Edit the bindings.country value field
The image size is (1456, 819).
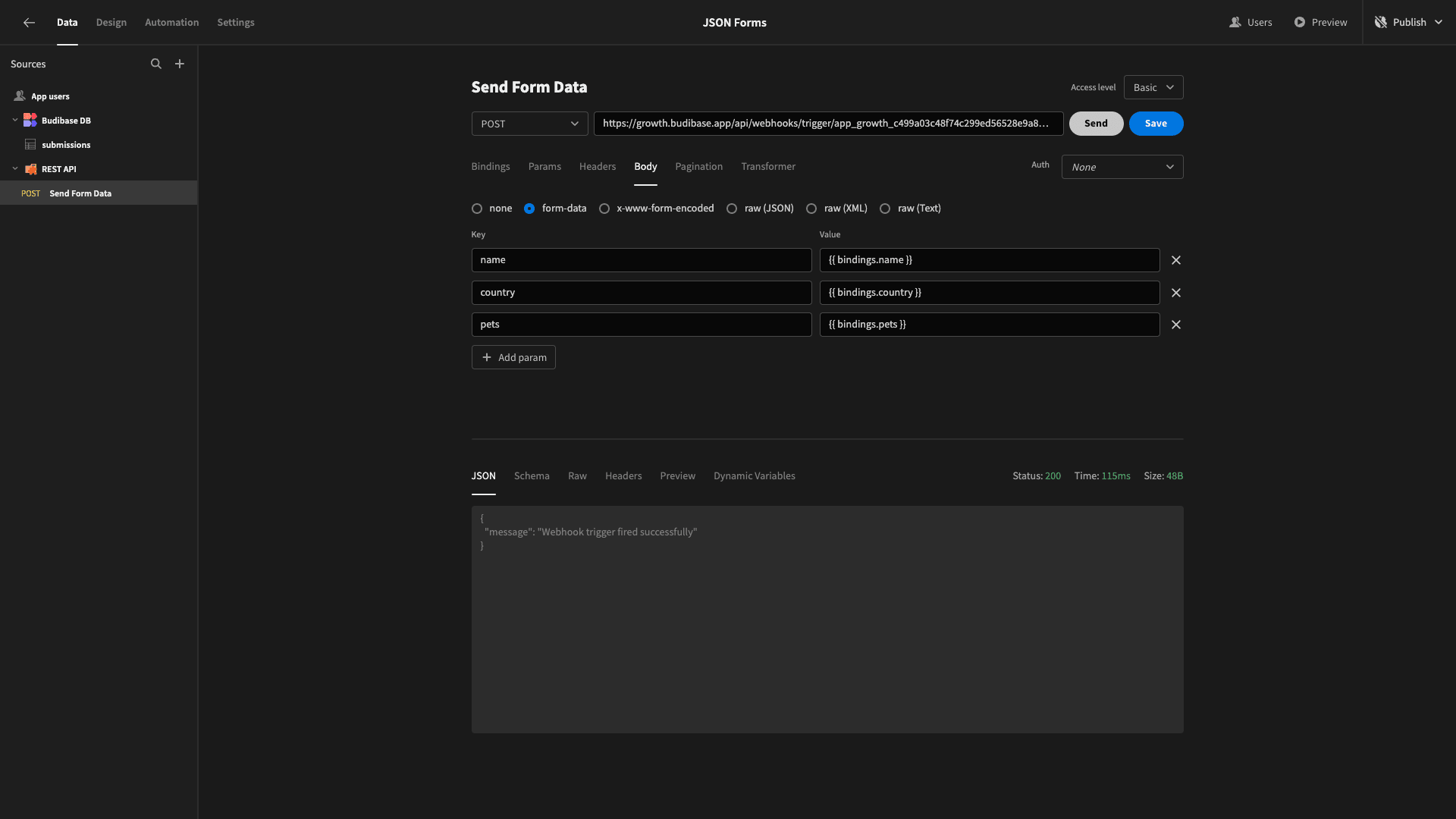click(990, 293)
